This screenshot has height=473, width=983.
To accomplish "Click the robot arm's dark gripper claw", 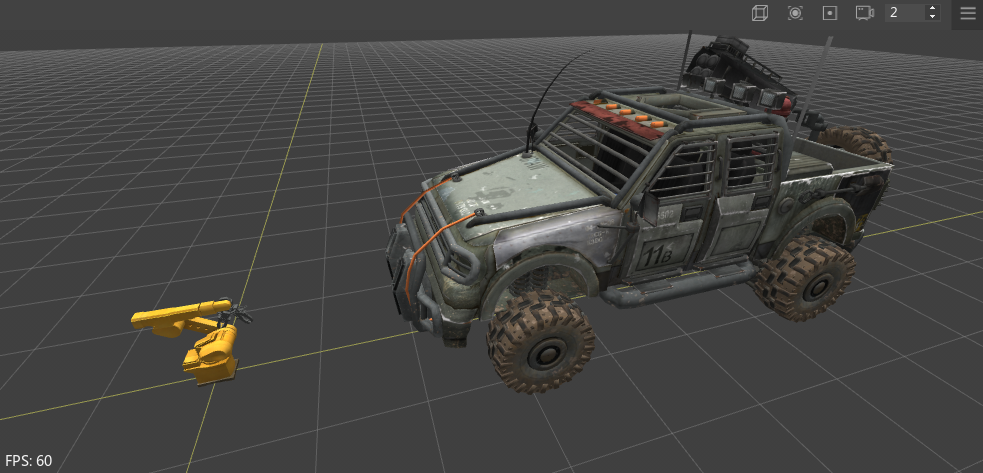I will 236,315.
